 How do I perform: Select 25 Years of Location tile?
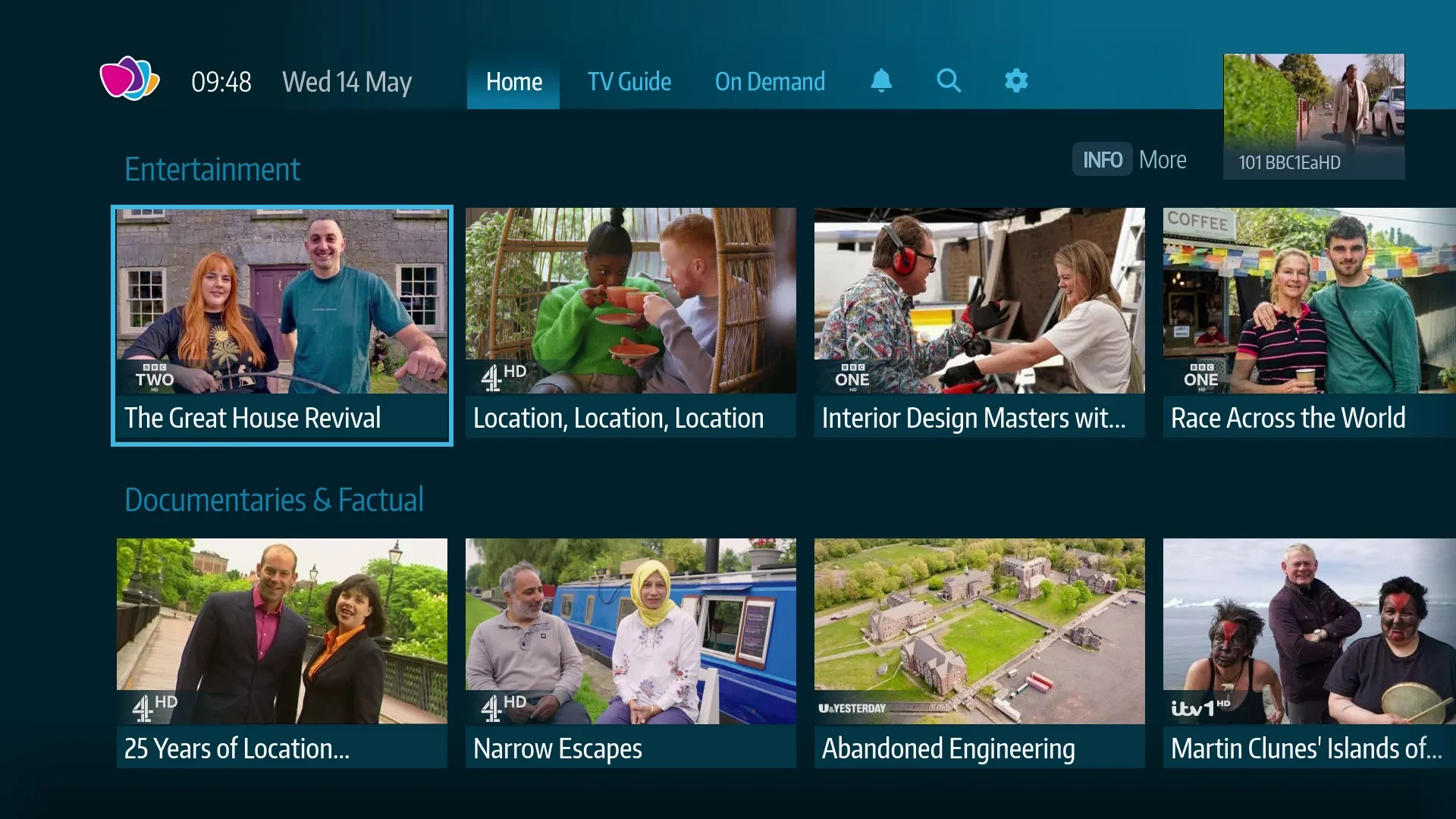281,654
